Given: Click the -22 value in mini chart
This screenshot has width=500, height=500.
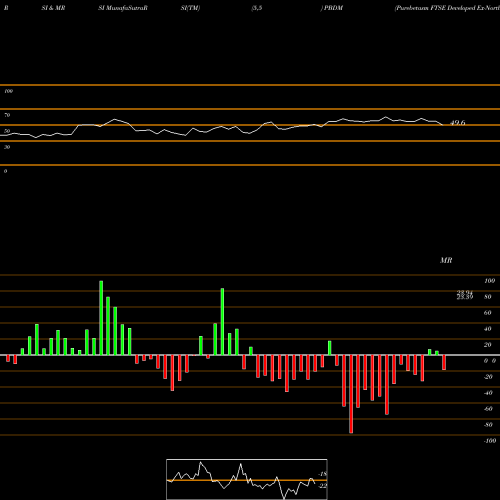Looking at the screenshot, I should [323, 486].
